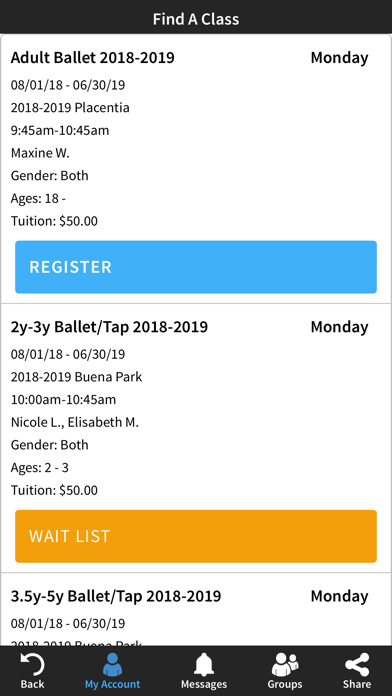Tap the Back arrow icon
392x696 pixels.
32,664
